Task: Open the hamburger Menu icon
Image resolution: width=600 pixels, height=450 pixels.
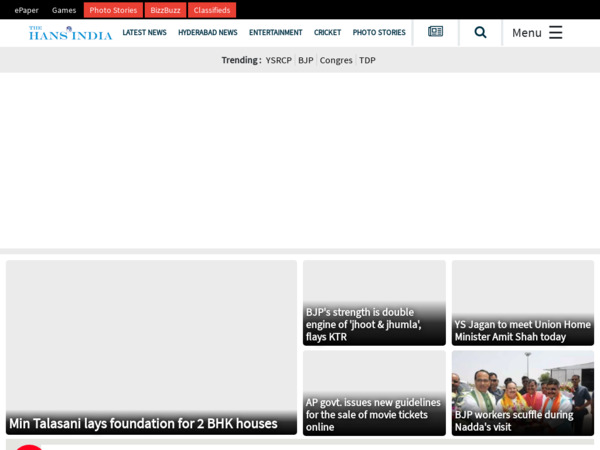Action: pos(556,33)
